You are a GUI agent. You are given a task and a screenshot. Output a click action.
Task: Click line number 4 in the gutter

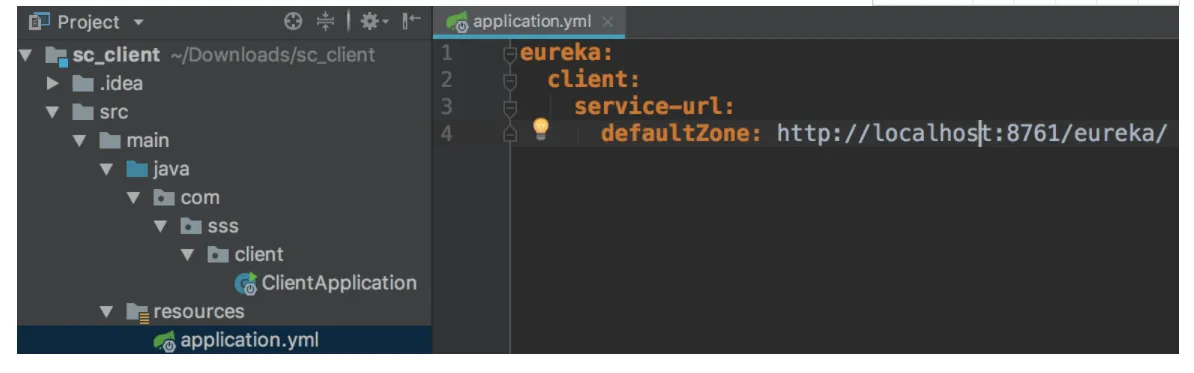(446, 134)
